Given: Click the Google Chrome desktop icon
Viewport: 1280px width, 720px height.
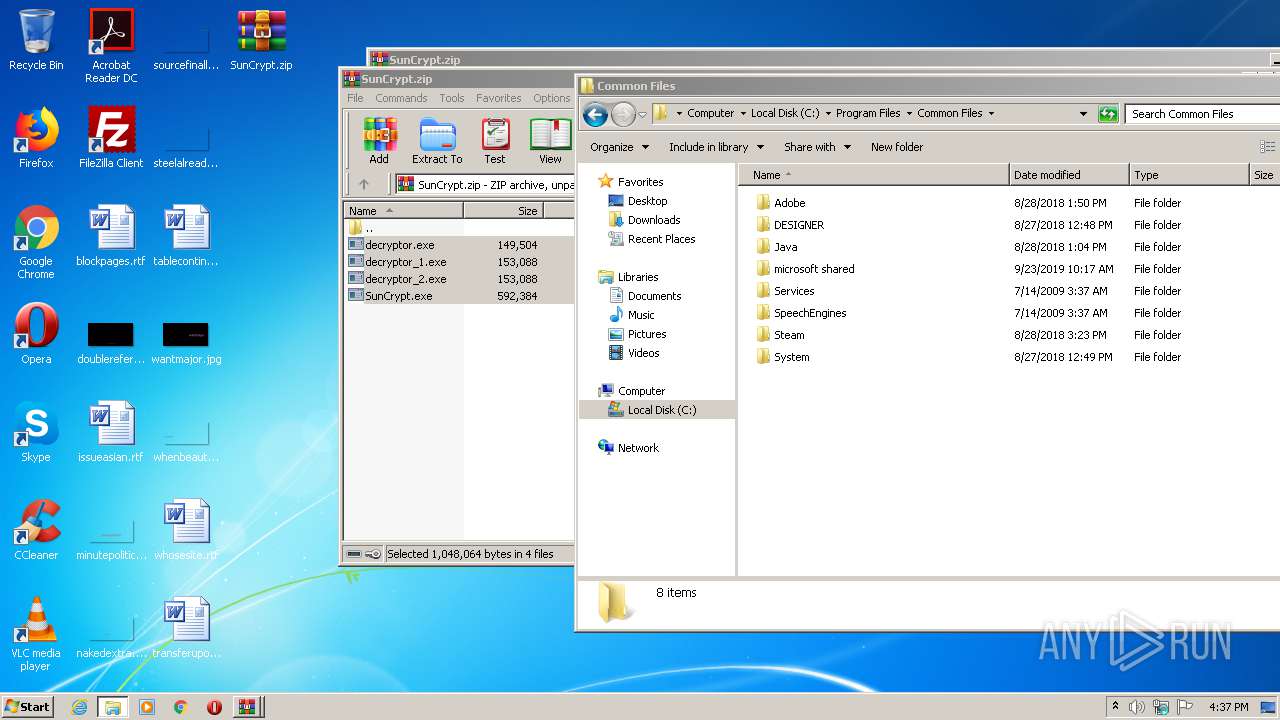Looking at the screenshot, I should [36, 242].
